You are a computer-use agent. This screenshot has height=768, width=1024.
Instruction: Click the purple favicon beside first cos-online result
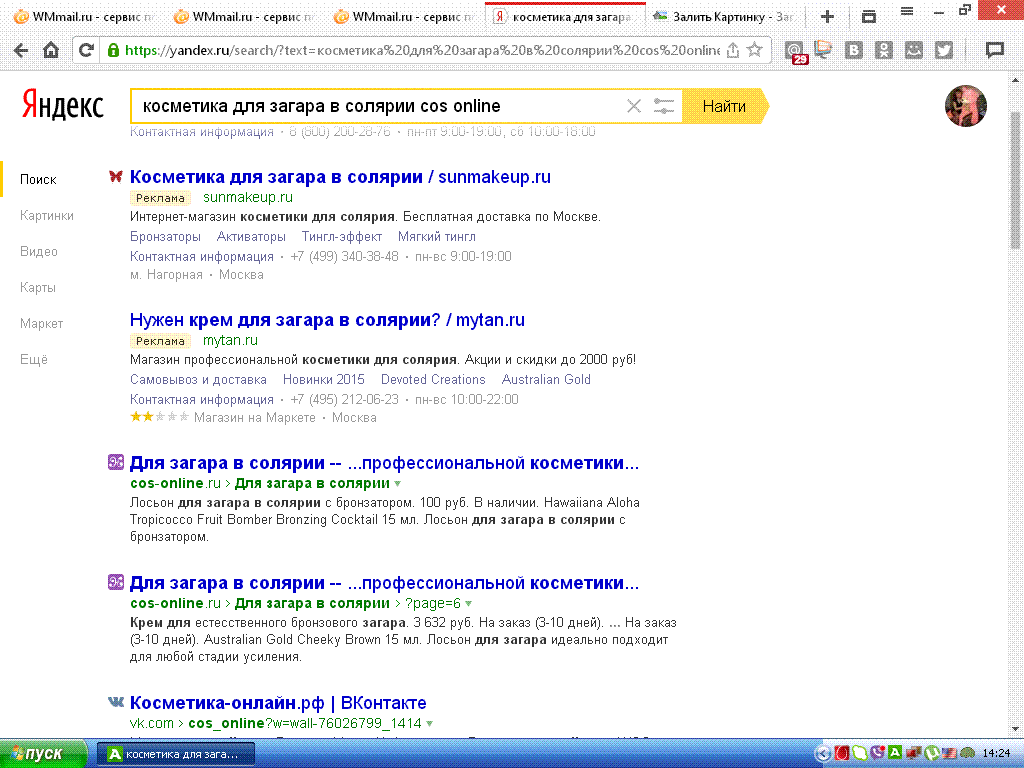[x=116, y=462]
